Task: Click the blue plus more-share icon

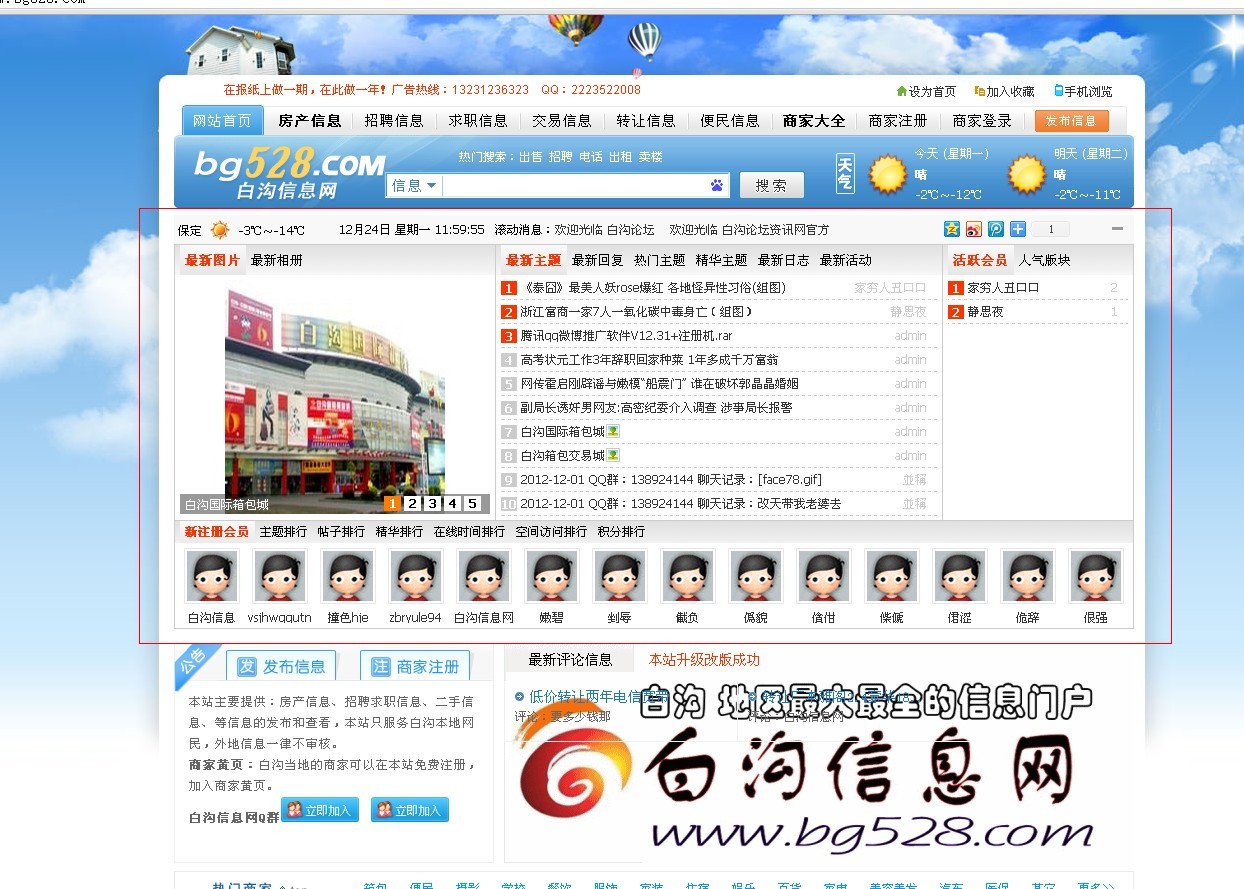Action: point(1018,229)
